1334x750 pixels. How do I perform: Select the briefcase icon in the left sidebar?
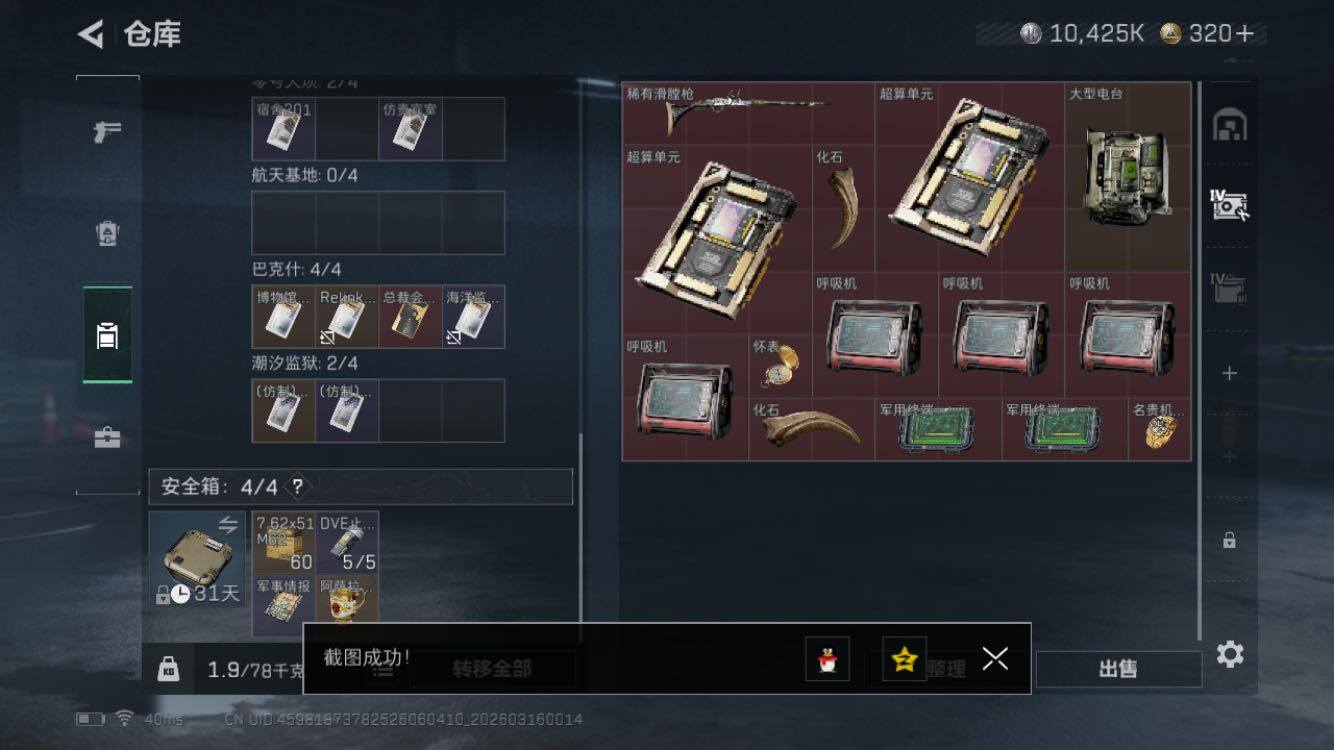tap(108, 437)
